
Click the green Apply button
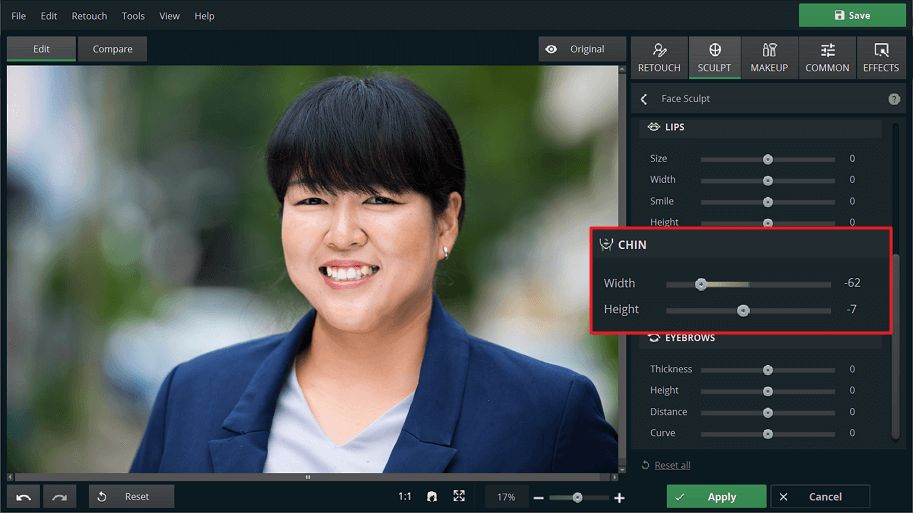click(x=716, y=497)
